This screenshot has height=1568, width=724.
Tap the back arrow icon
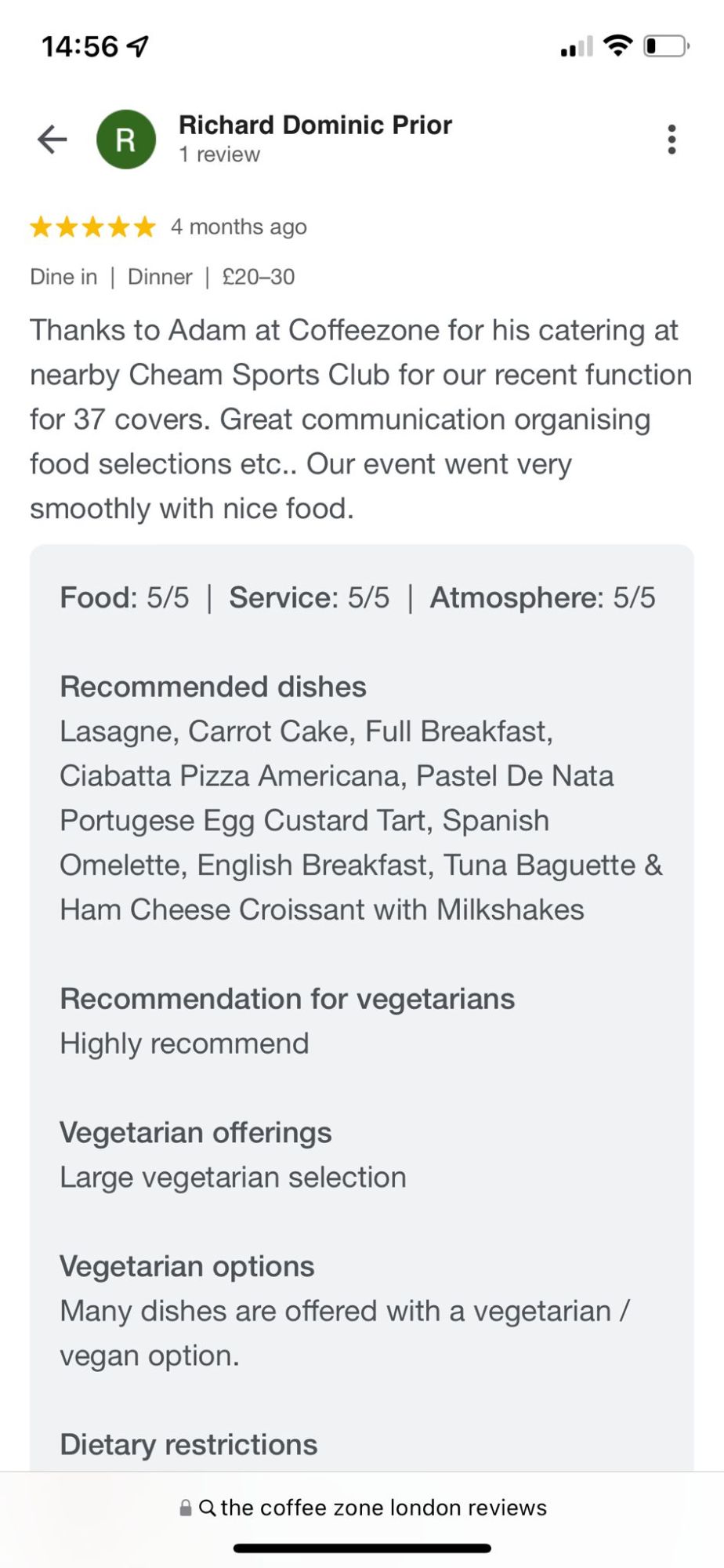52,140
